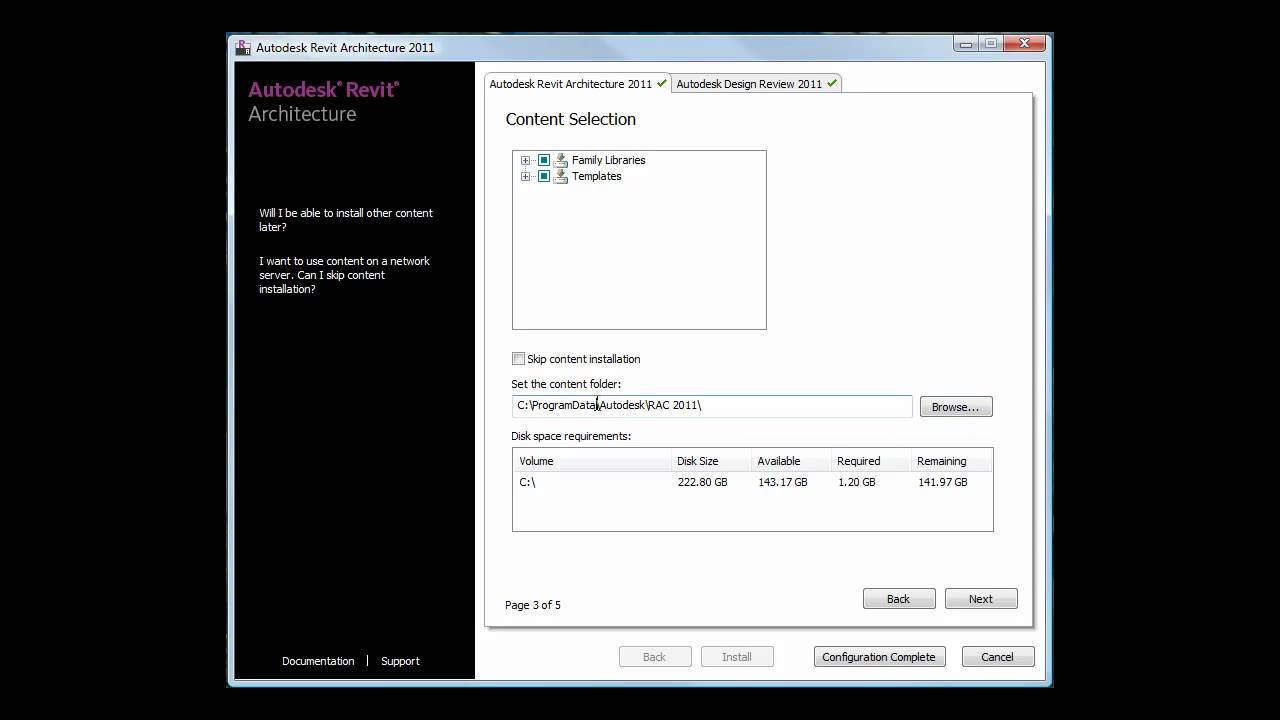Click the 'Page 3 of 5' indicator
The width and height of the screenshot is (1280, 720).
click(533, 605)
